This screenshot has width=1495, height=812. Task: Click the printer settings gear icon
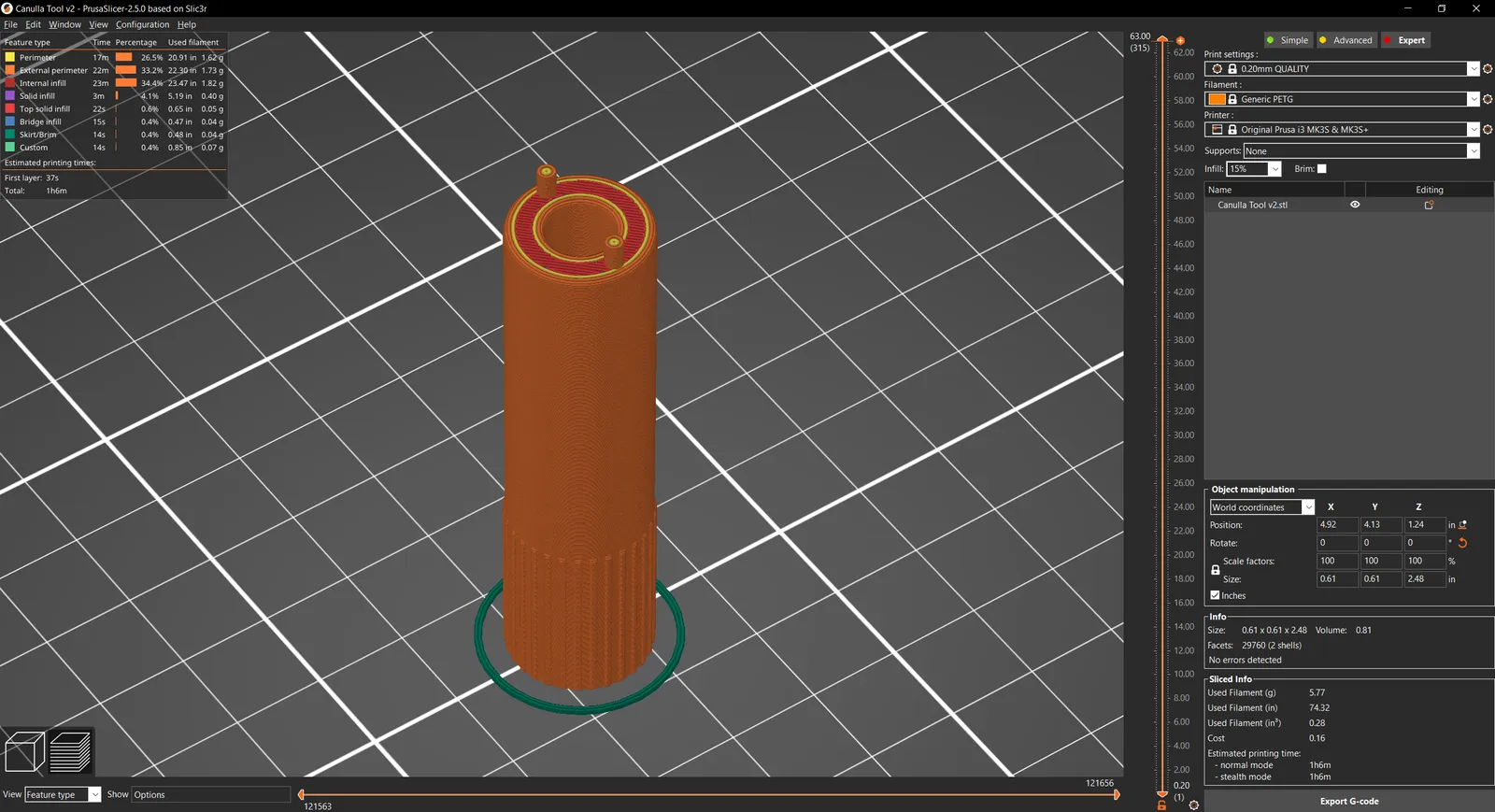point(1488,130)
